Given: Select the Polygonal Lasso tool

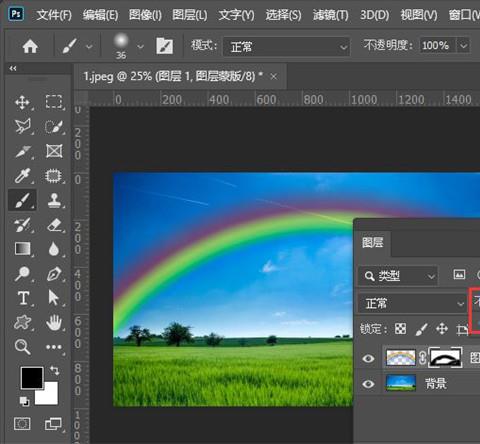Looking at the screenshot, I should (x=22, y=127).
